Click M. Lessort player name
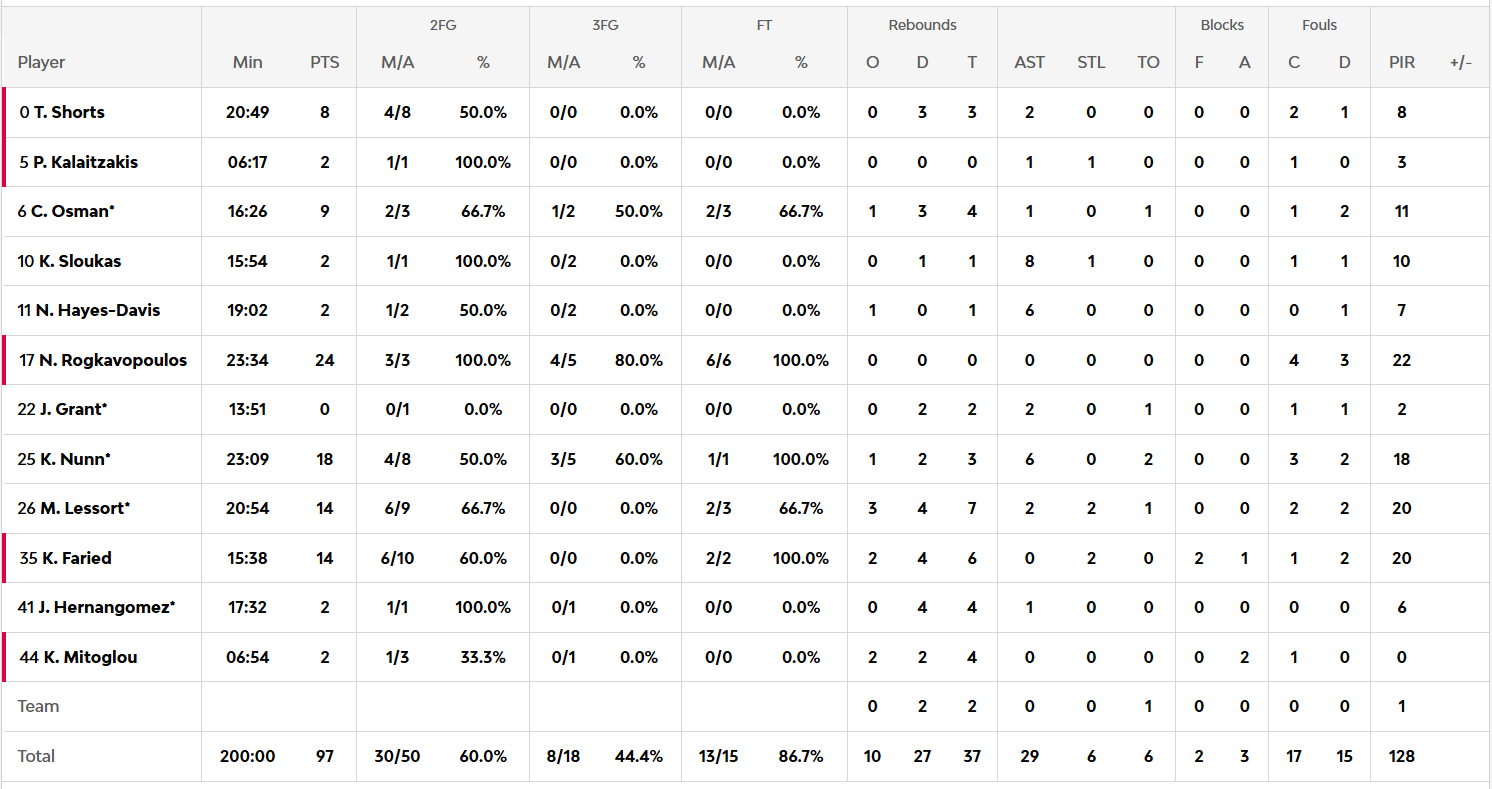Viewport: 1492px width, 789px height. click(x=85, y=508)
